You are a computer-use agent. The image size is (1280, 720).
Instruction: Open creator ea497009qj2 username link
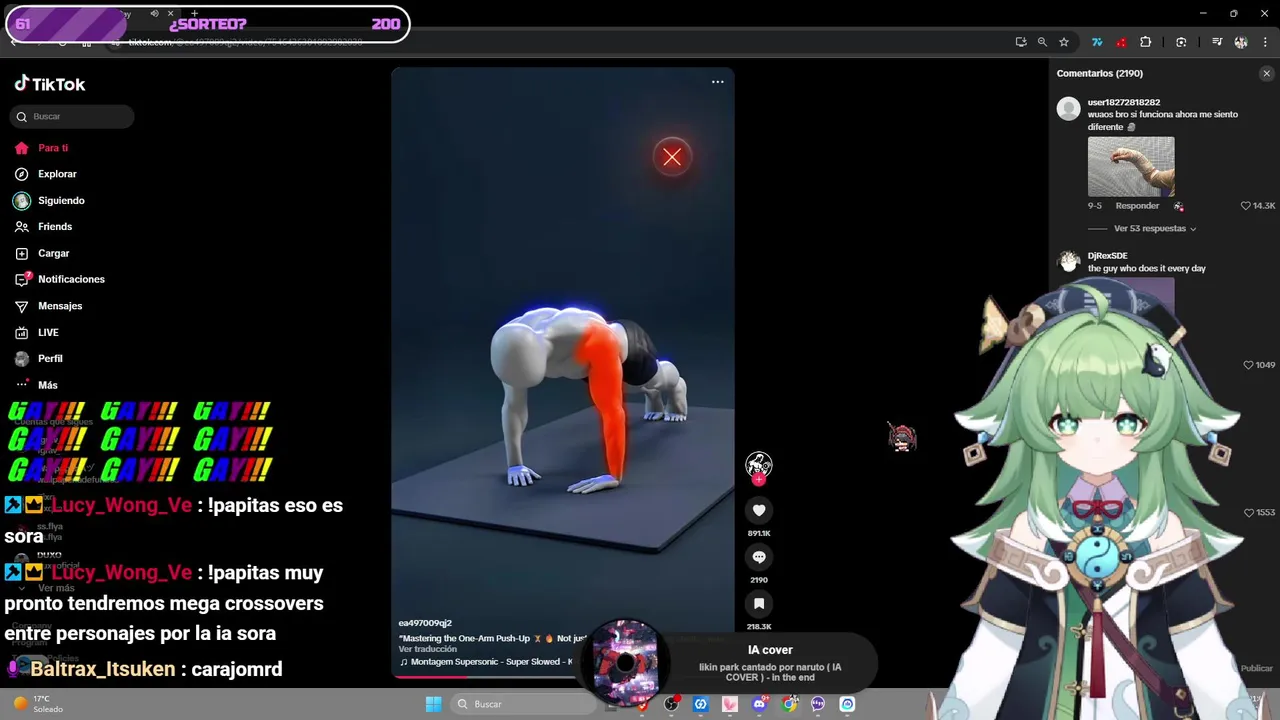click(425, 623)
